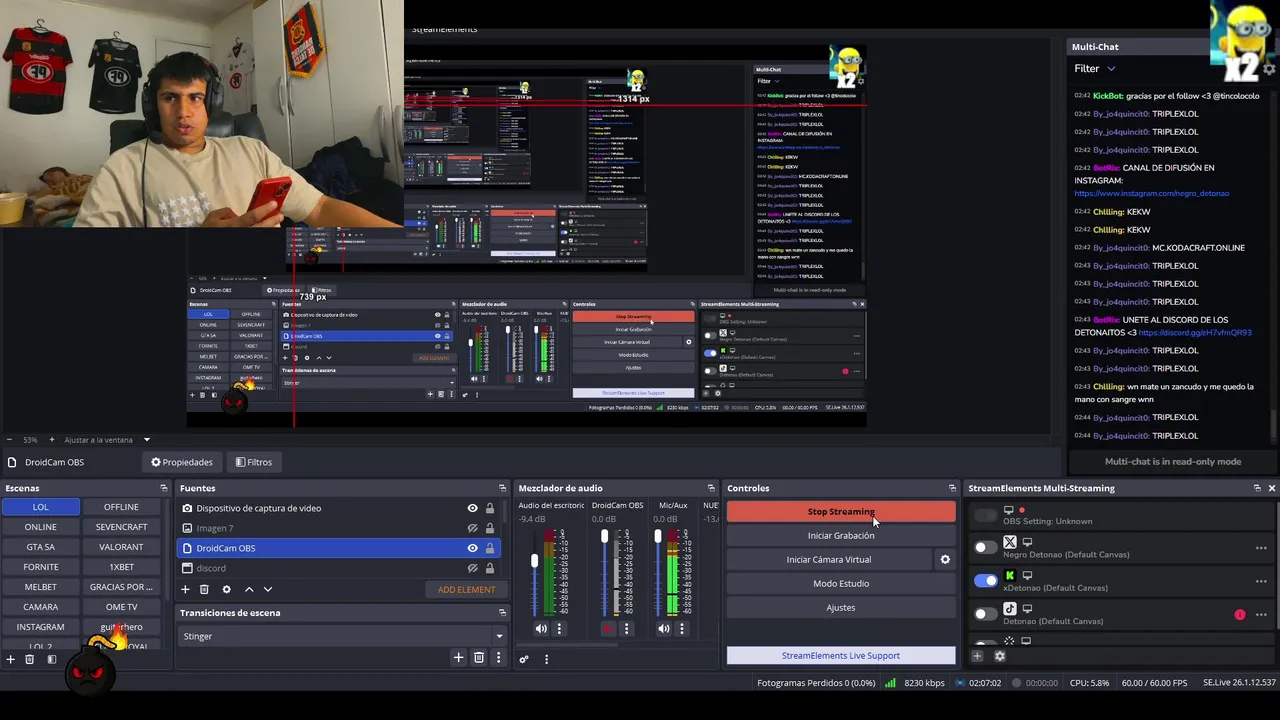Screen dimensions: 1280x720
Task: Enable the Detonao TikTok output toggle
Action: click(x=985, y=614)
